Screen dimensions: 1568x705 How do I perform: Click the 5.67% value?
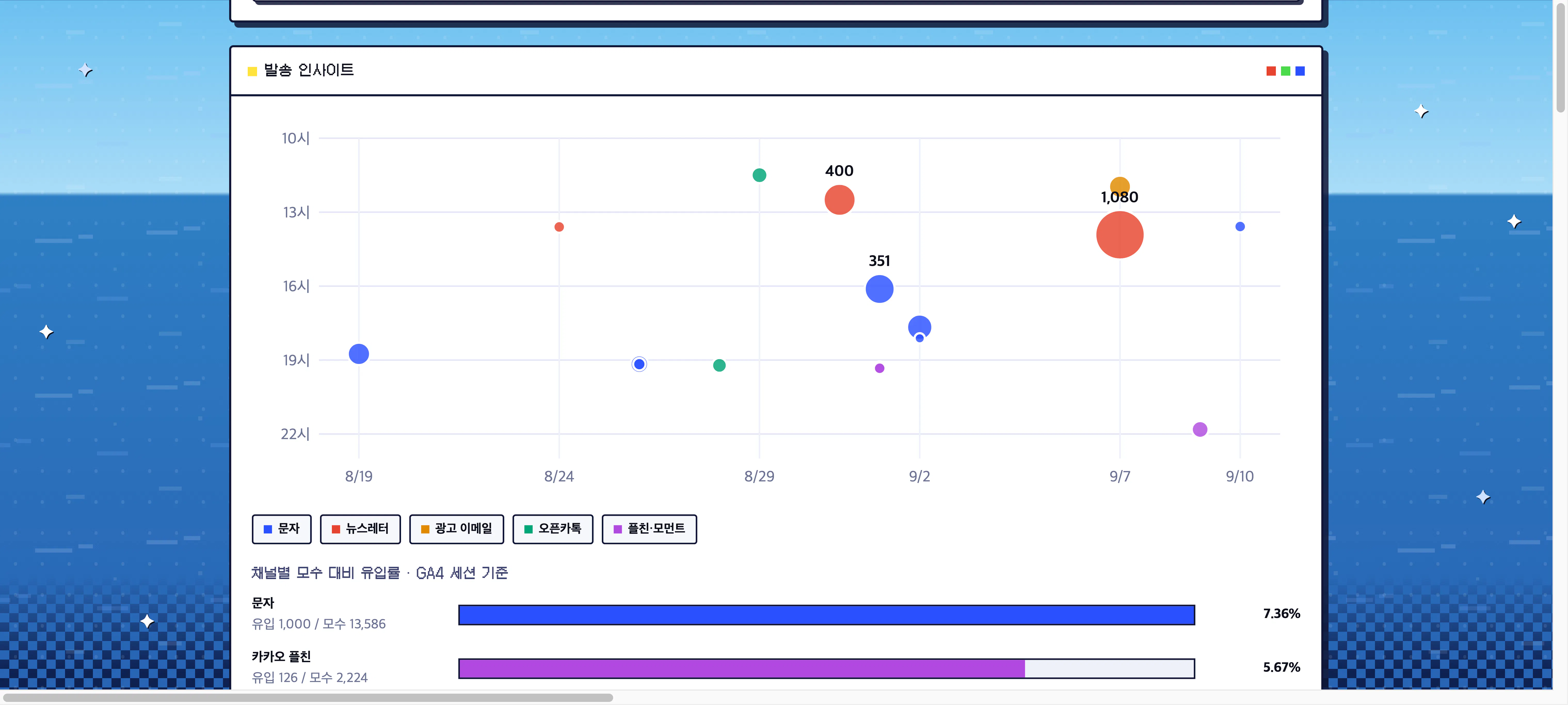click(1281, 667)
